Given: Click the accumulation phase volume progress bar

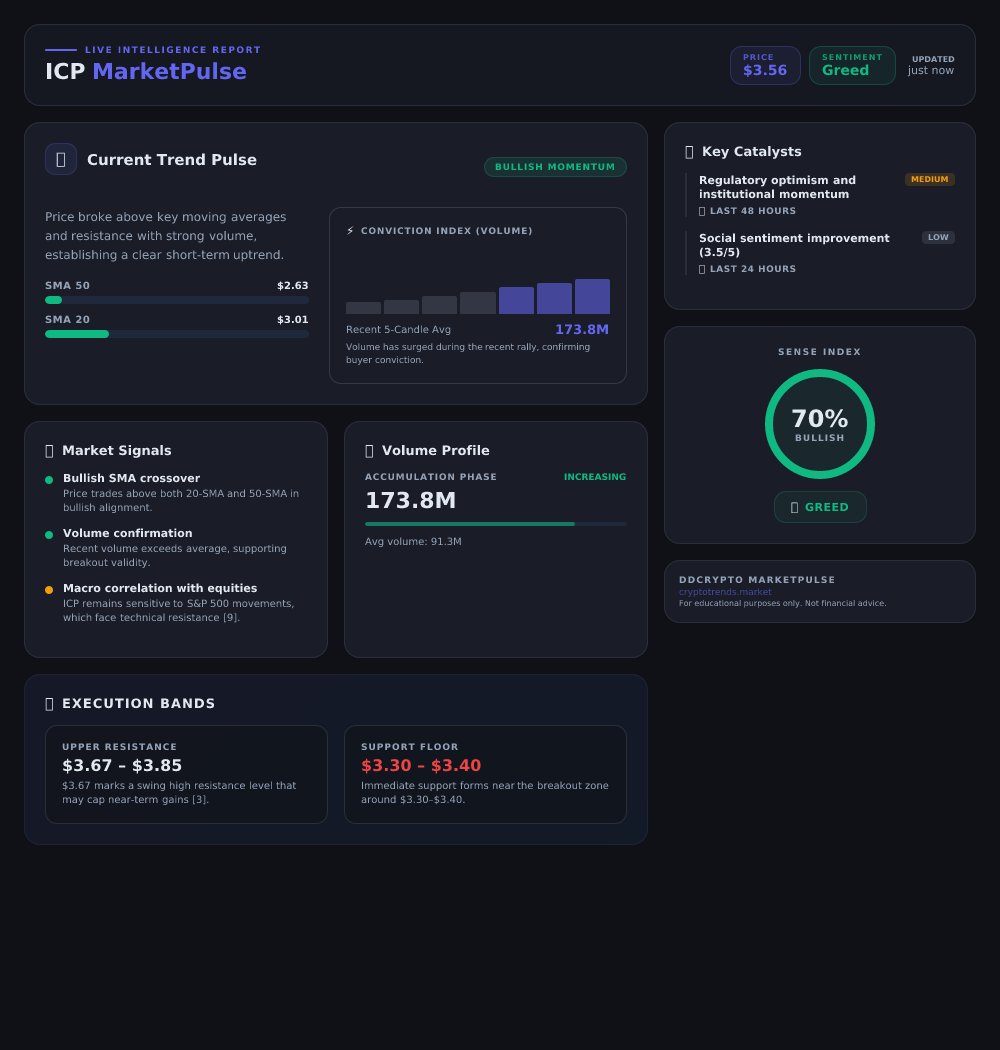Looking at the screenshot, I should (496, 524).
